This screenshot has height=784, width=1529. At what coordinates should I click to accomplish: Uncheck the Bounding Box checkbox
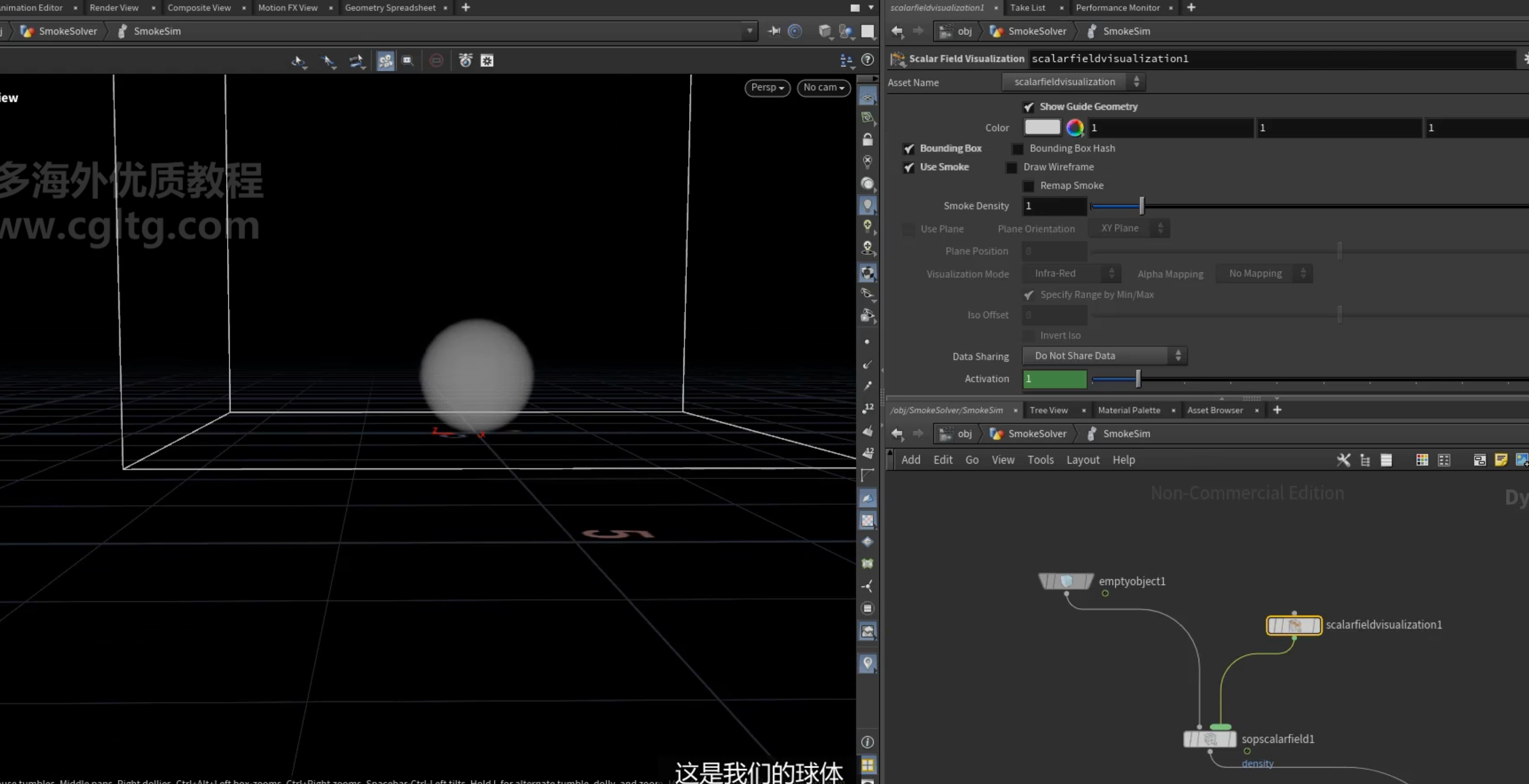coord(909,148)
